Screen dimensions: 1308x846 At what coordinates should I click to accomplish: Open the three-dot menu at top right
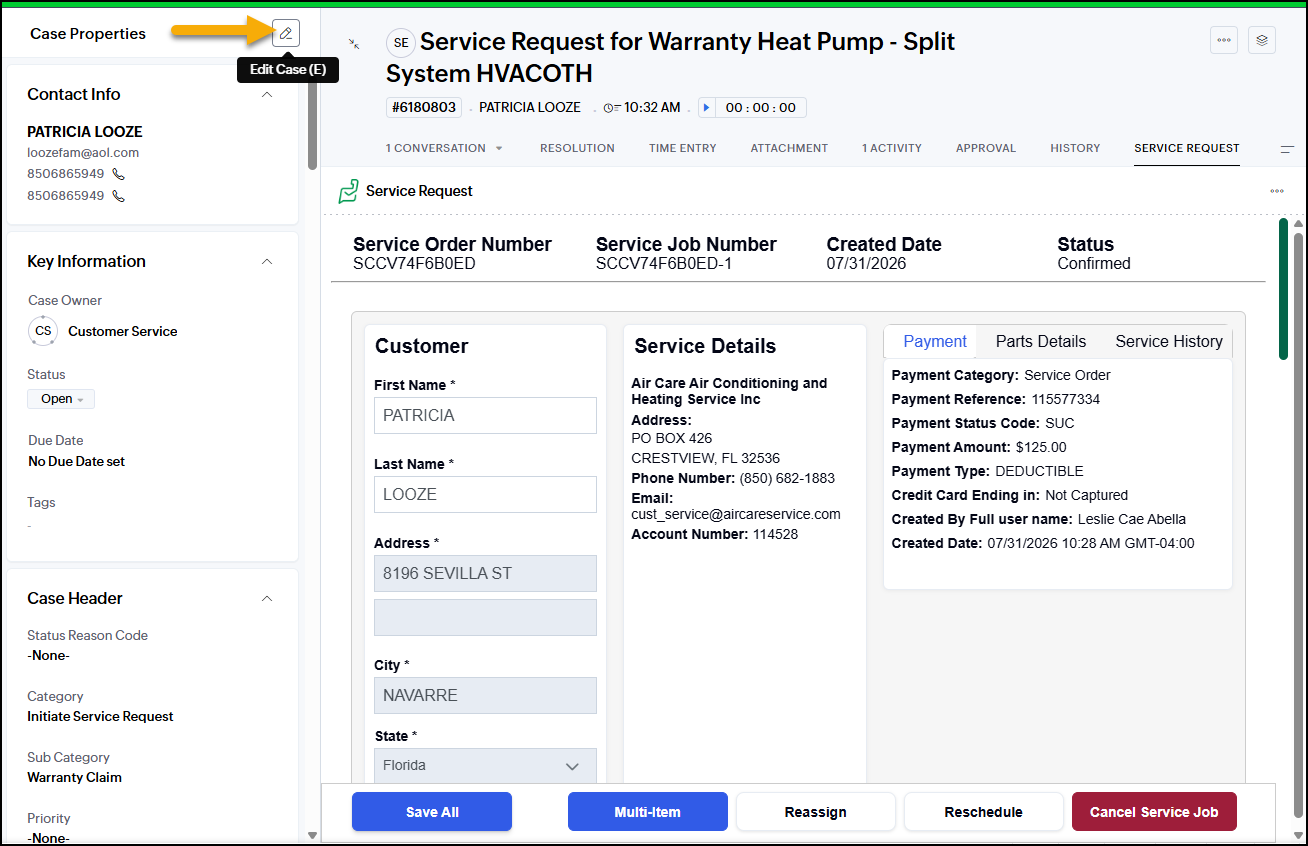(1224, 40)
